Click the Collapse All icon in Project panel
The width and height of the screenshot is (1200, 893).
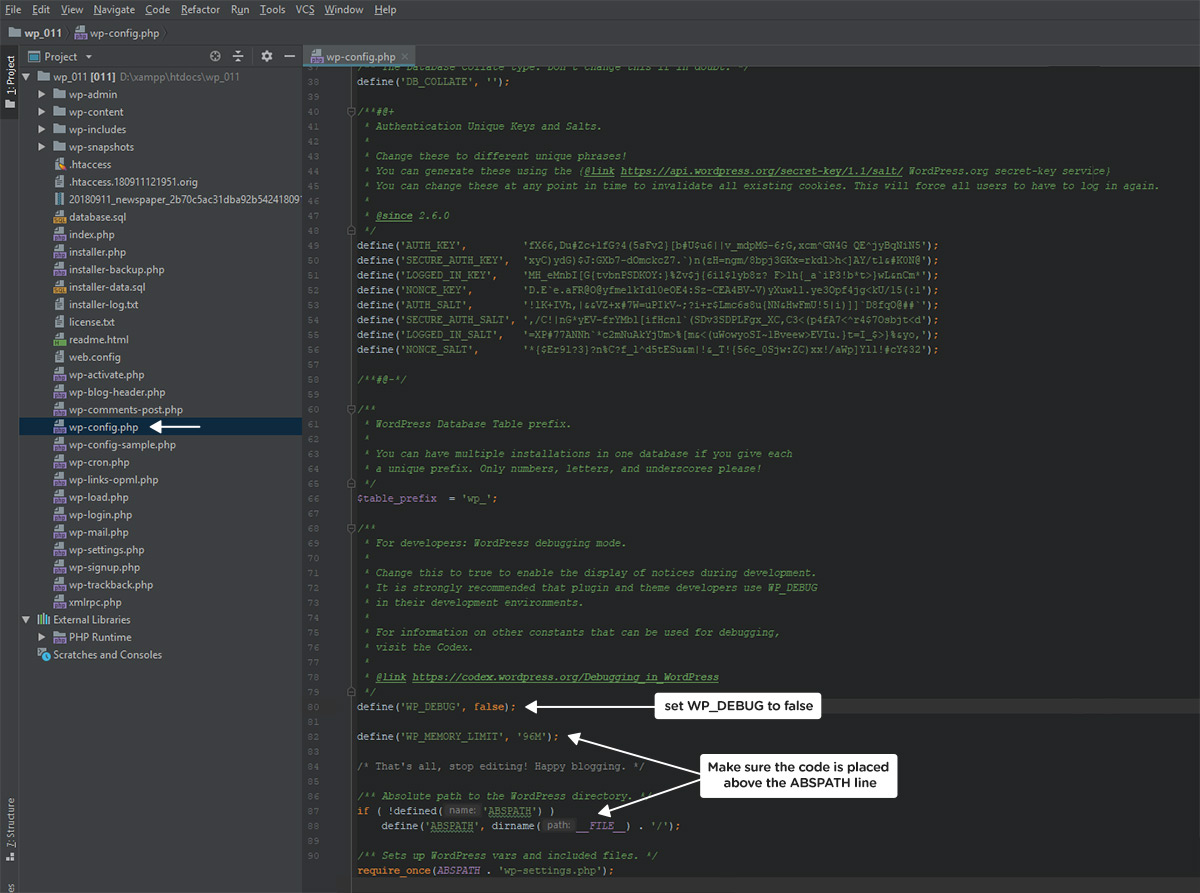click(x=238, y=57)
